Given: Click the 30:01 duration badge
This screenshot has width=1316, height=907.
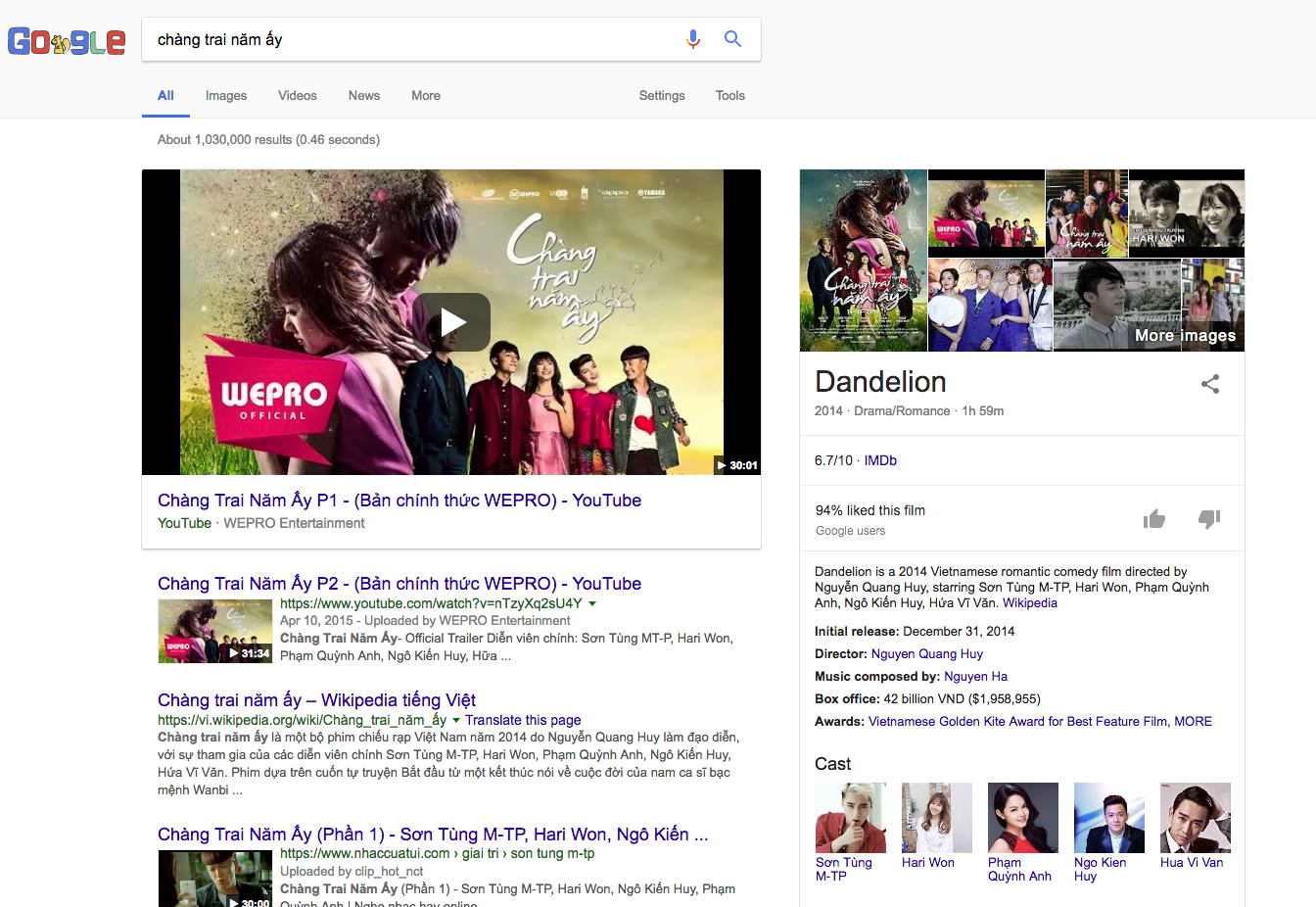Looking at the screenshot, I should [737, 465].
